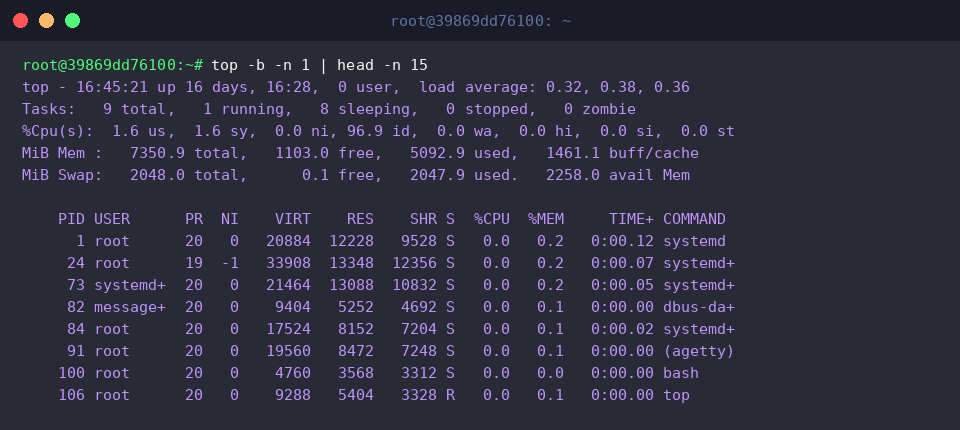Click the top command in PID 106 row
The image size is (960, 430).
677,396
